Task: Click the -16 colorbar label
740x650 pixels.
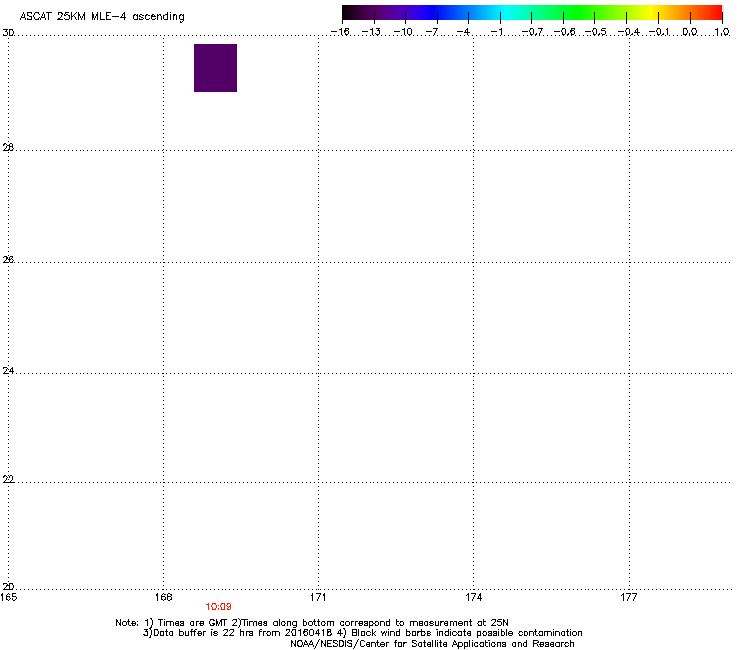Action: tap(340, 32)
